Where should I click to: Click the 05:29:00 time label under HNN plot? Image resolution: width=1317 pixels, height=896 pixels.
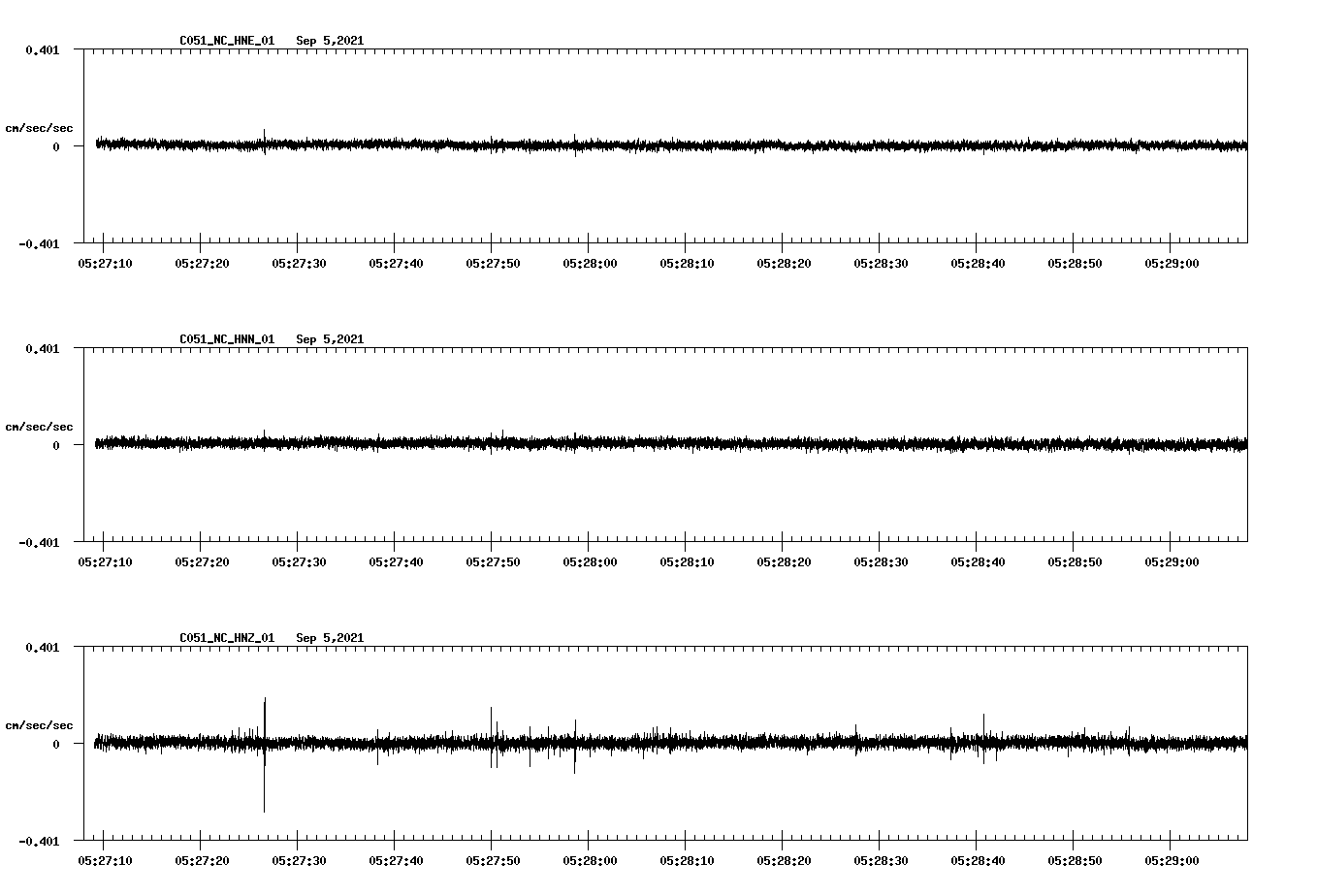(1172, 562)
